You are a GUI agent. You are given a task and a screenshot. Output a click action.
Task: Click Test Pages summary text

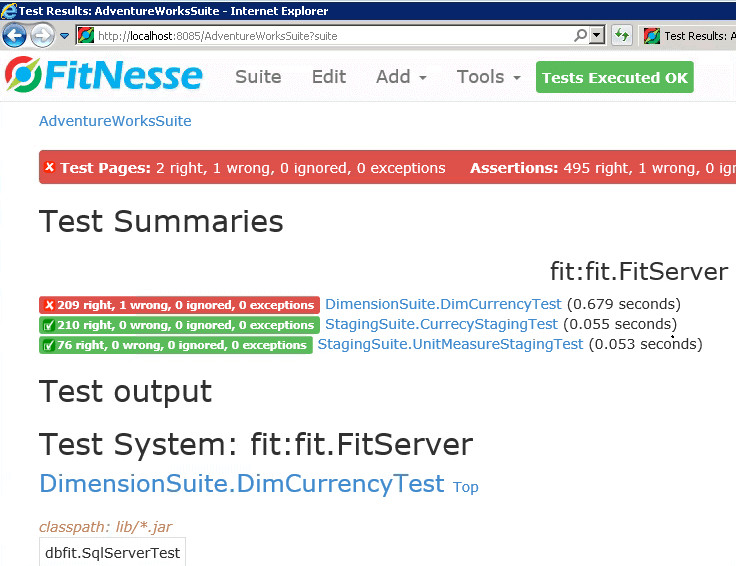(253, 168)
